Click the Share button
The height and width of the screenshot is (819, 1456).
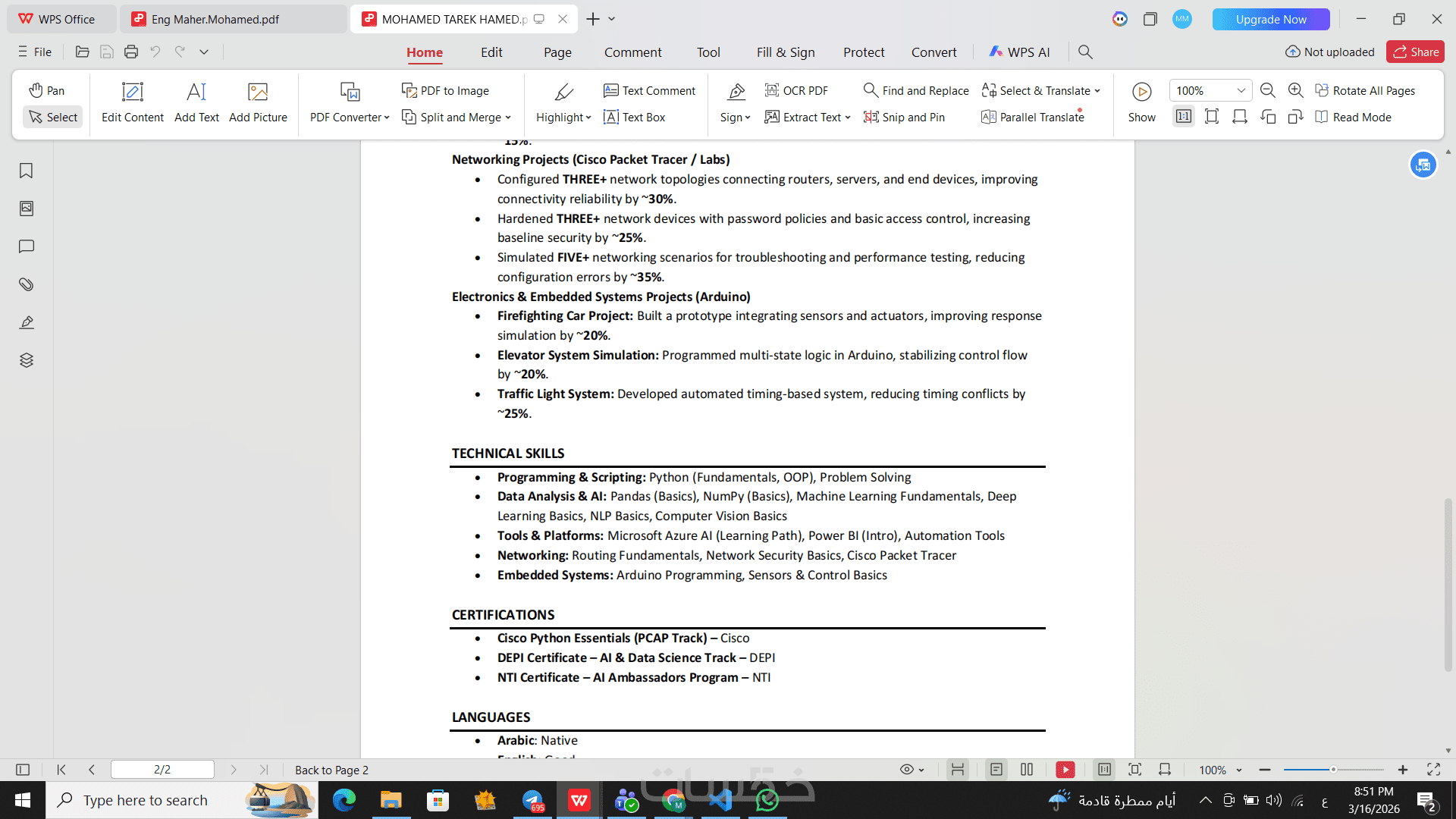tap(1415, 52)
